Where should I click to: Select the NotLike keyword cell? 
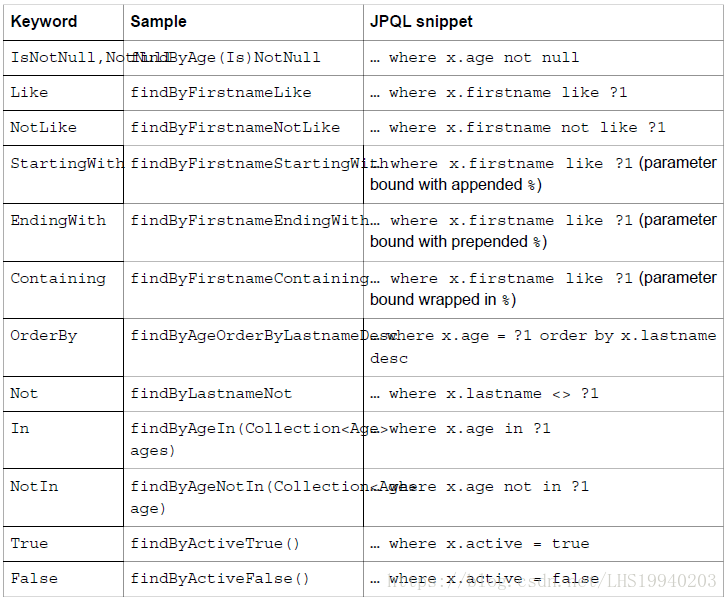(43, 128)
